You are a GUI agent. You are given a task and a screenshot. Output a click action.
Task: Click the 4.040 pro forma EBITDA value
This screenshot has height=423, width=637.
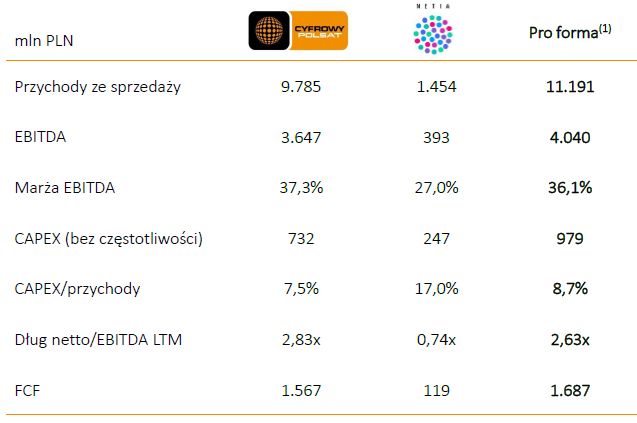569,137
